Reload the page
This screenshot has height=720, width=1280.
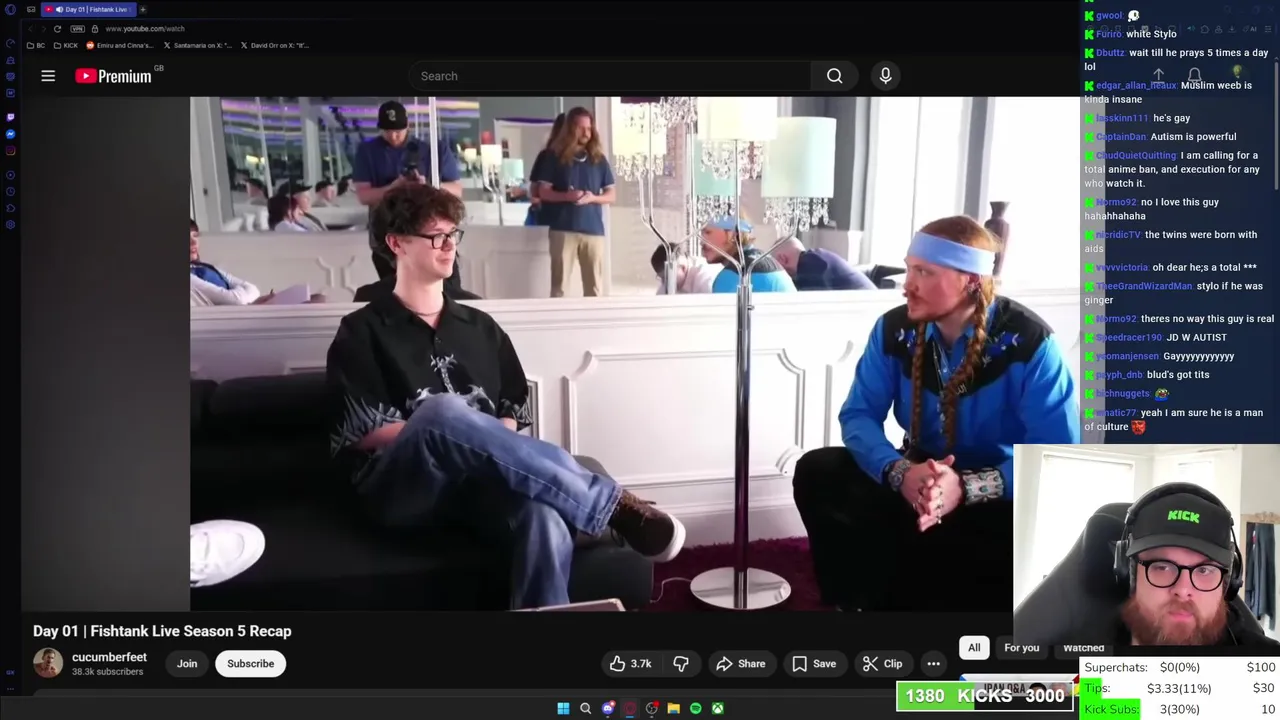[x=57, y=28]
